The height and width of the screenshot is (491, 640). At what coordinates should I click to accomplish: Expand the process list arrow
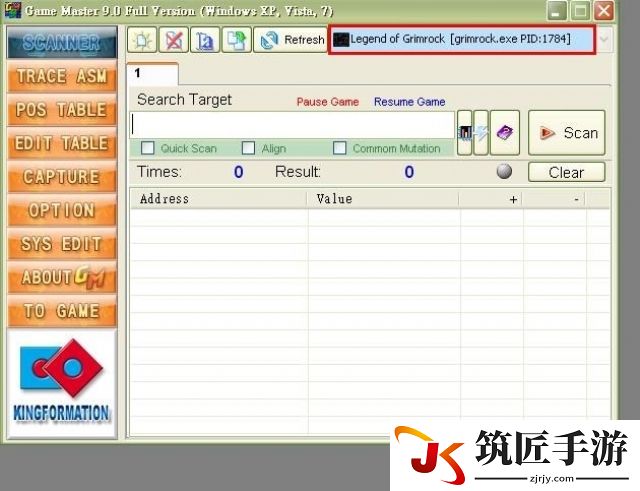[x=604, y=40]
